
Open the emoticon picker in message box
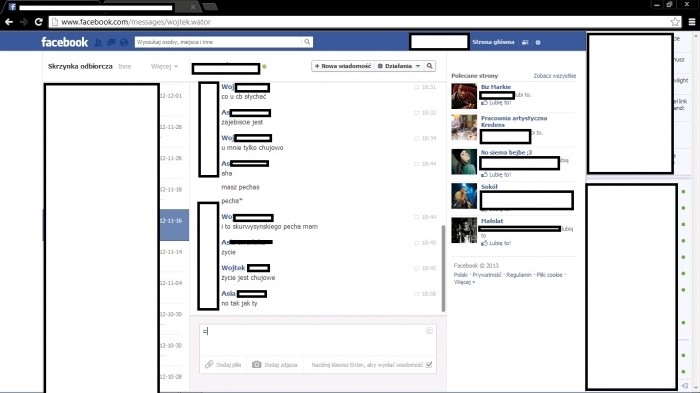click(x=429, y=330)
